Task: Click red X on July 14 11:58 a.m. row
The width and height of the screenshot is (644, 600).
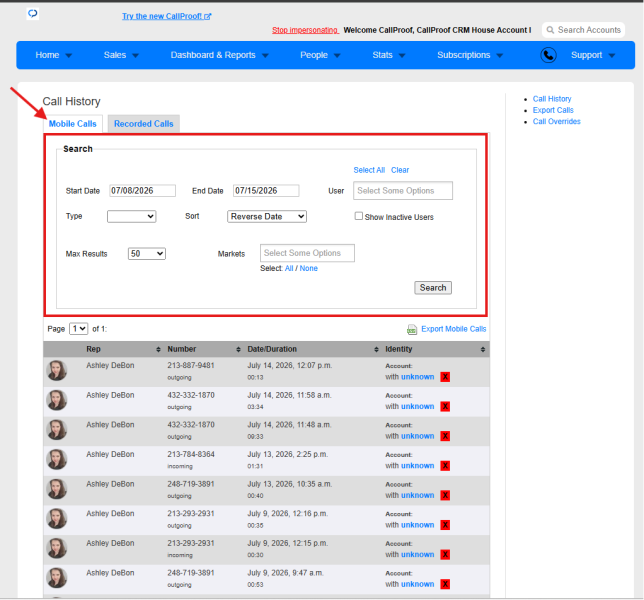Action: click(445, 407)
